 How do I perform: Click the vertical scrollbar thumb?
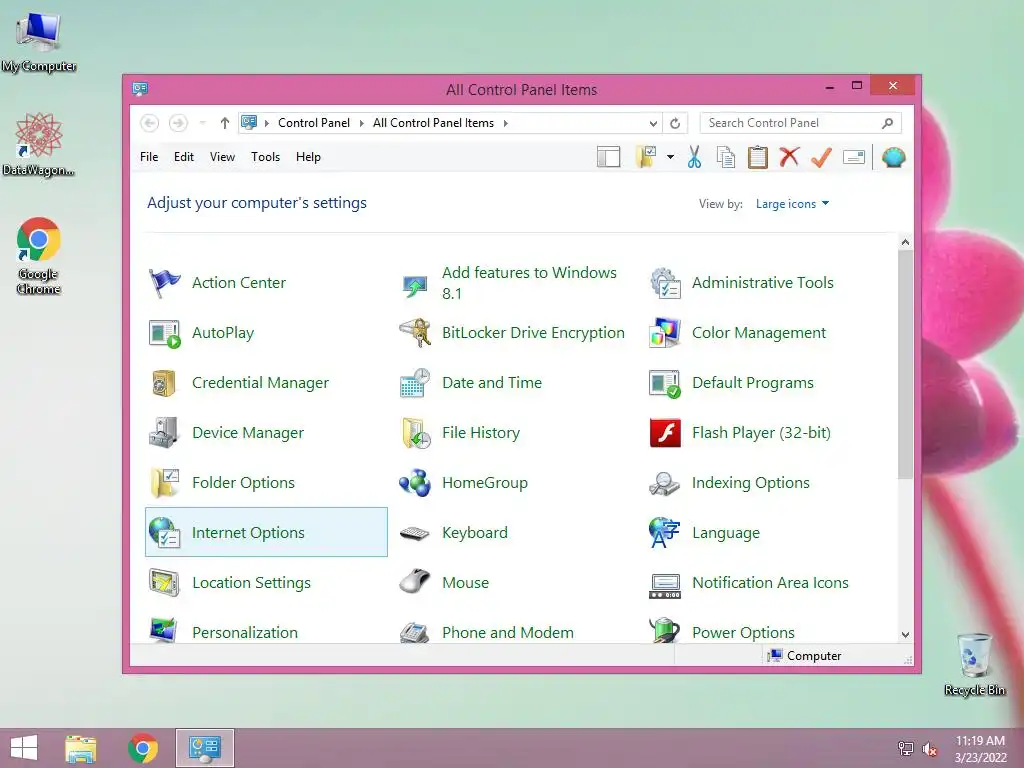point(905,364)
